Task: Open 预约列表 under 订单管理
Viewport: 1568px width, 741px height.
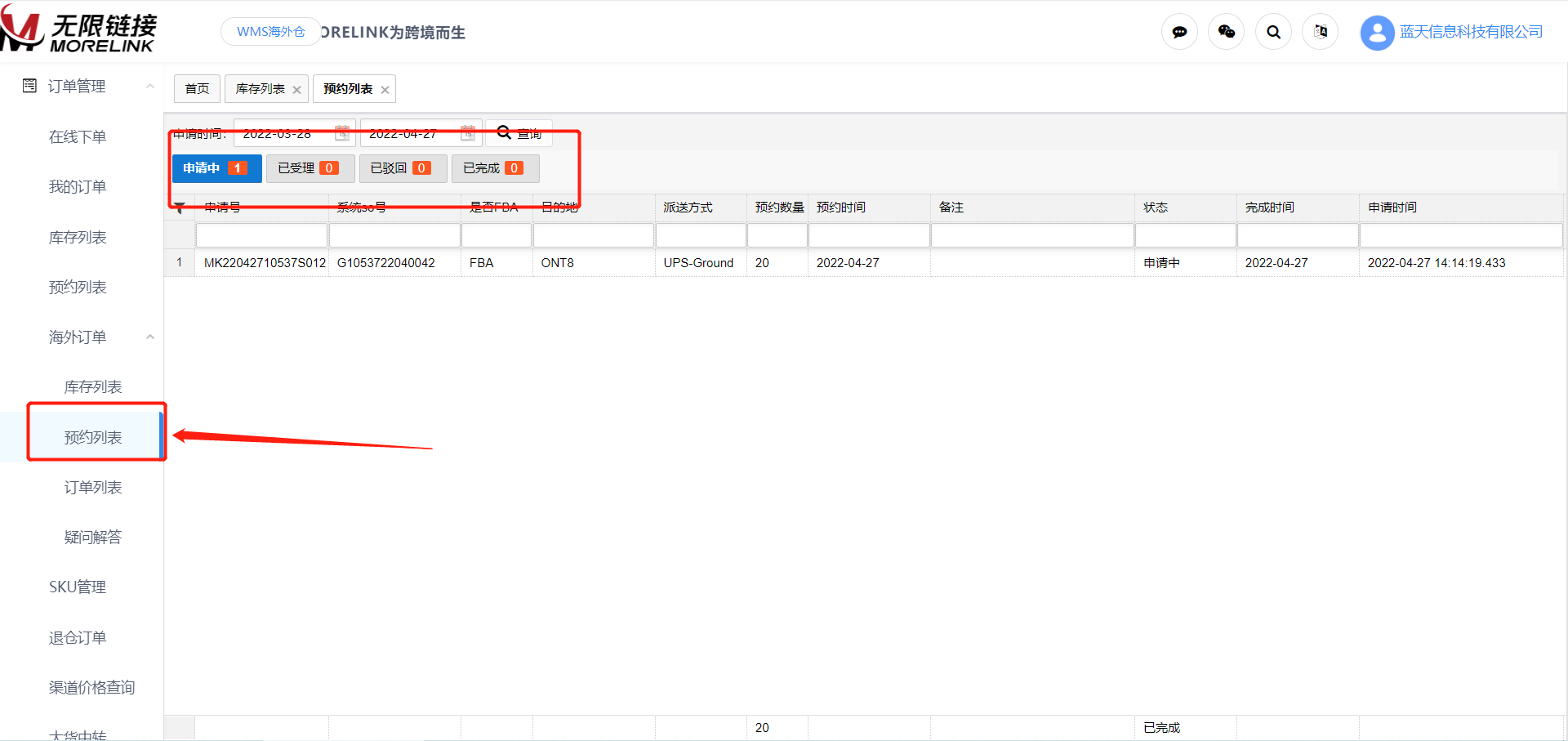Action: point(78,287)
